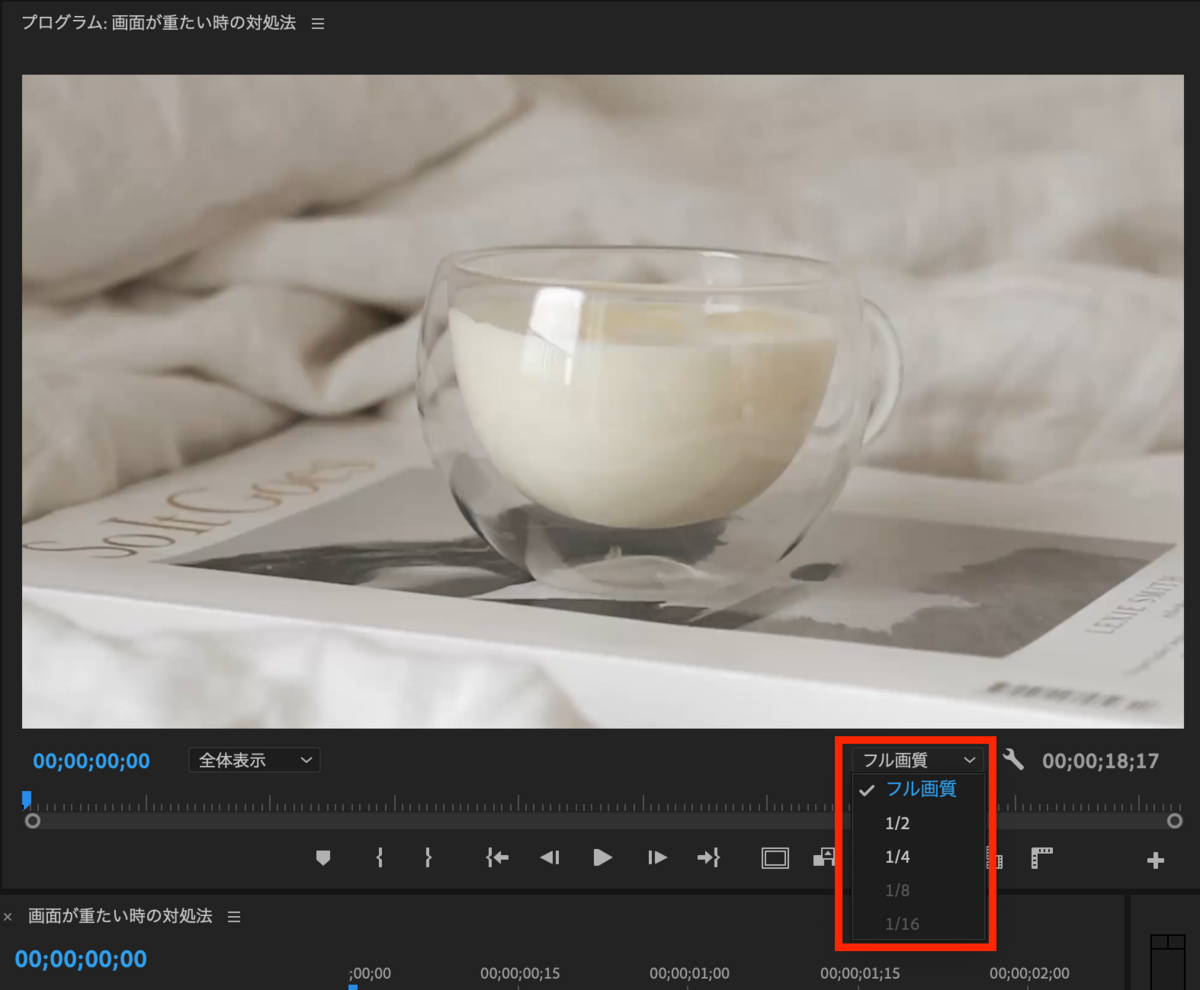This screenshot has height=990, width=1200.
Task: Open the 全体表示 zoom level dropdown
Action: point(254,760)
